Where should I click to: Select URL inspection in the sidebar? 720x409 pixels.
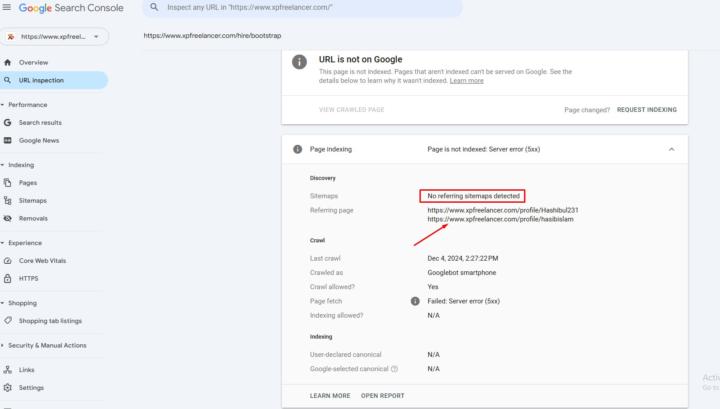[x=54, y=80]
